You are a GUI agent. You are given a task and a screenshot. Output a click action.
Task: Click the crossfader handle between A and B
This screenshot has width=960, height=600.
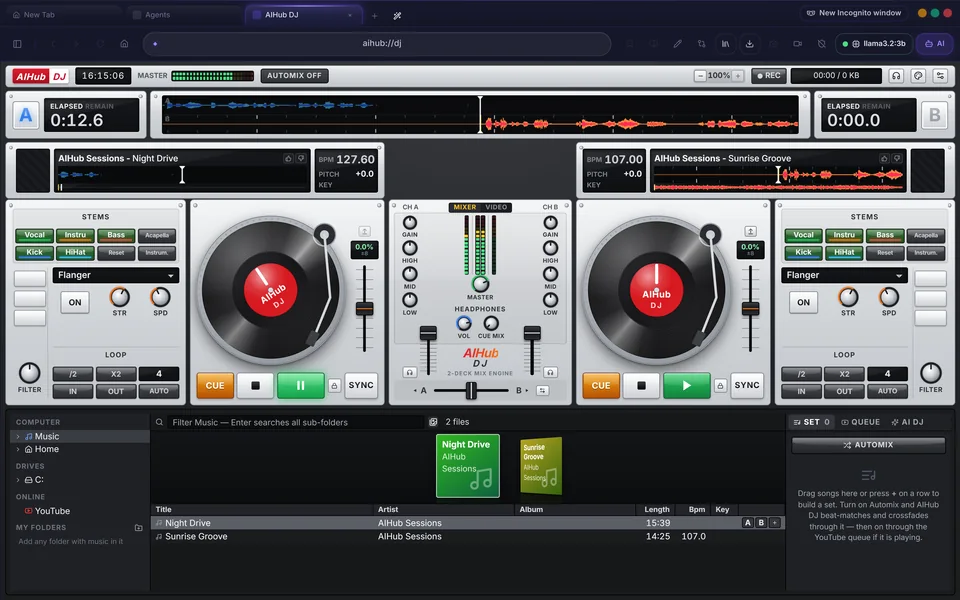click(x=471, y=390)
